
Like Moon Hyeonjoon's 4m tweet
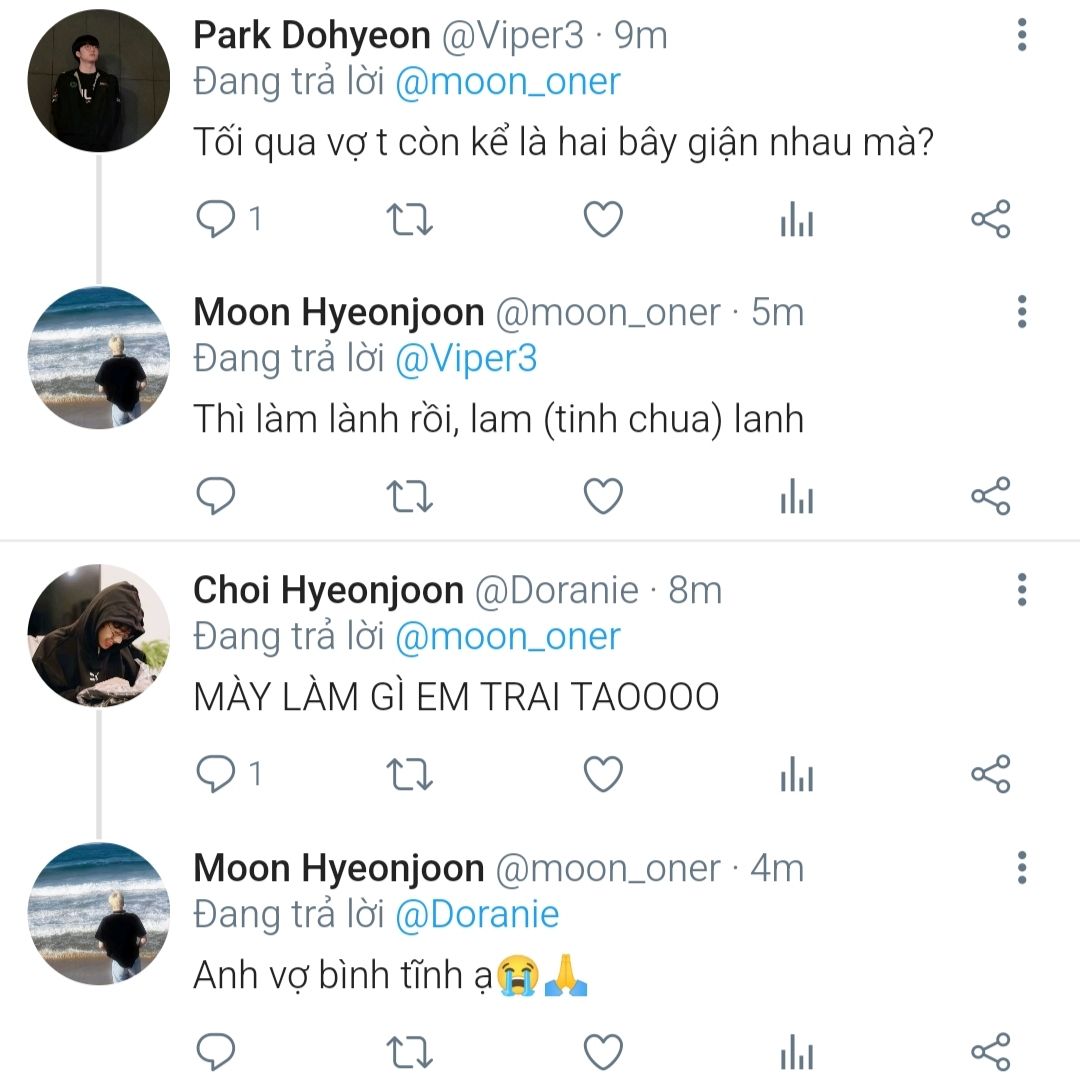603,1051
